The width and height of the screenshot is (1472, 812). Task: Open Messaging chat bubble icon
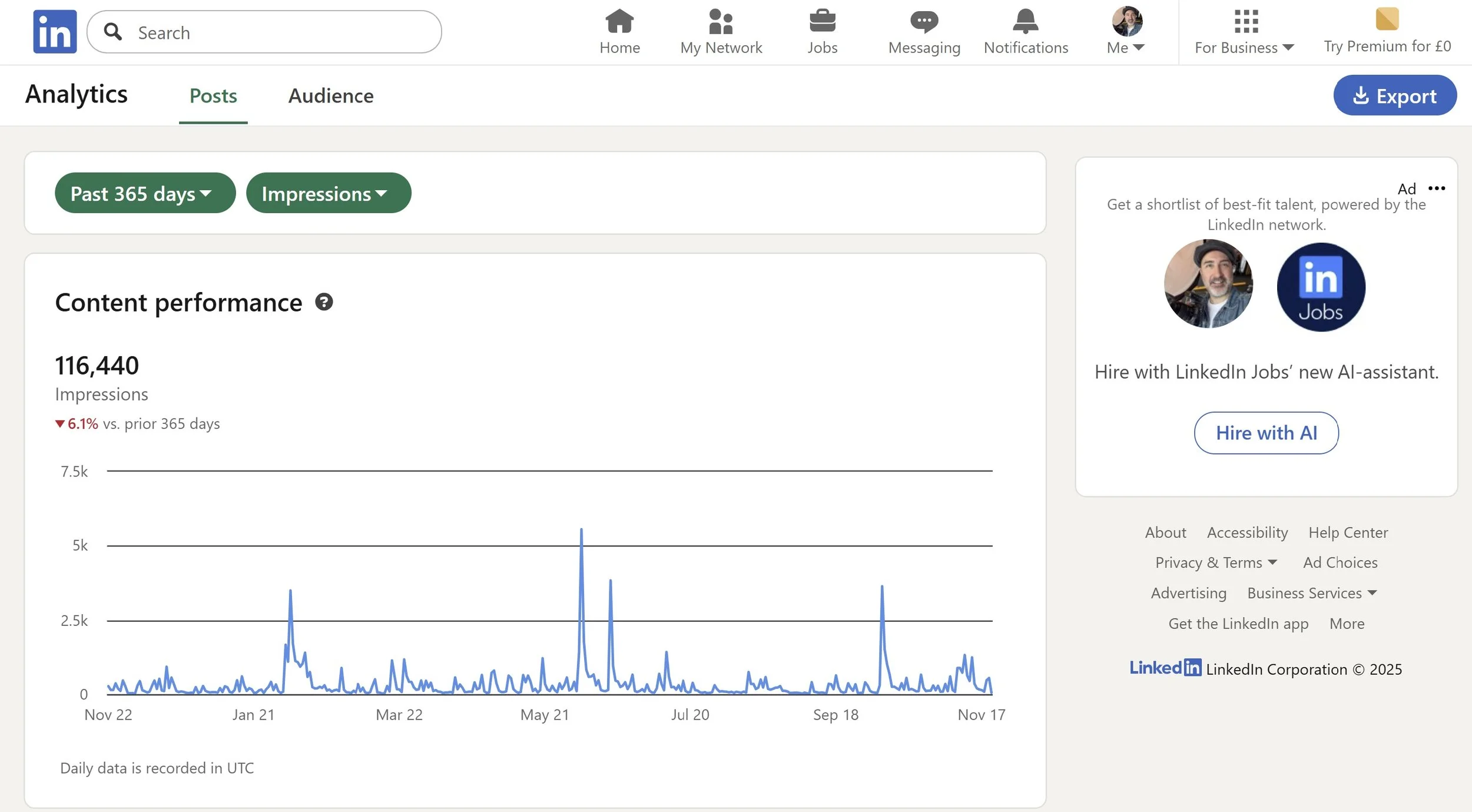(x=924, y=21)
